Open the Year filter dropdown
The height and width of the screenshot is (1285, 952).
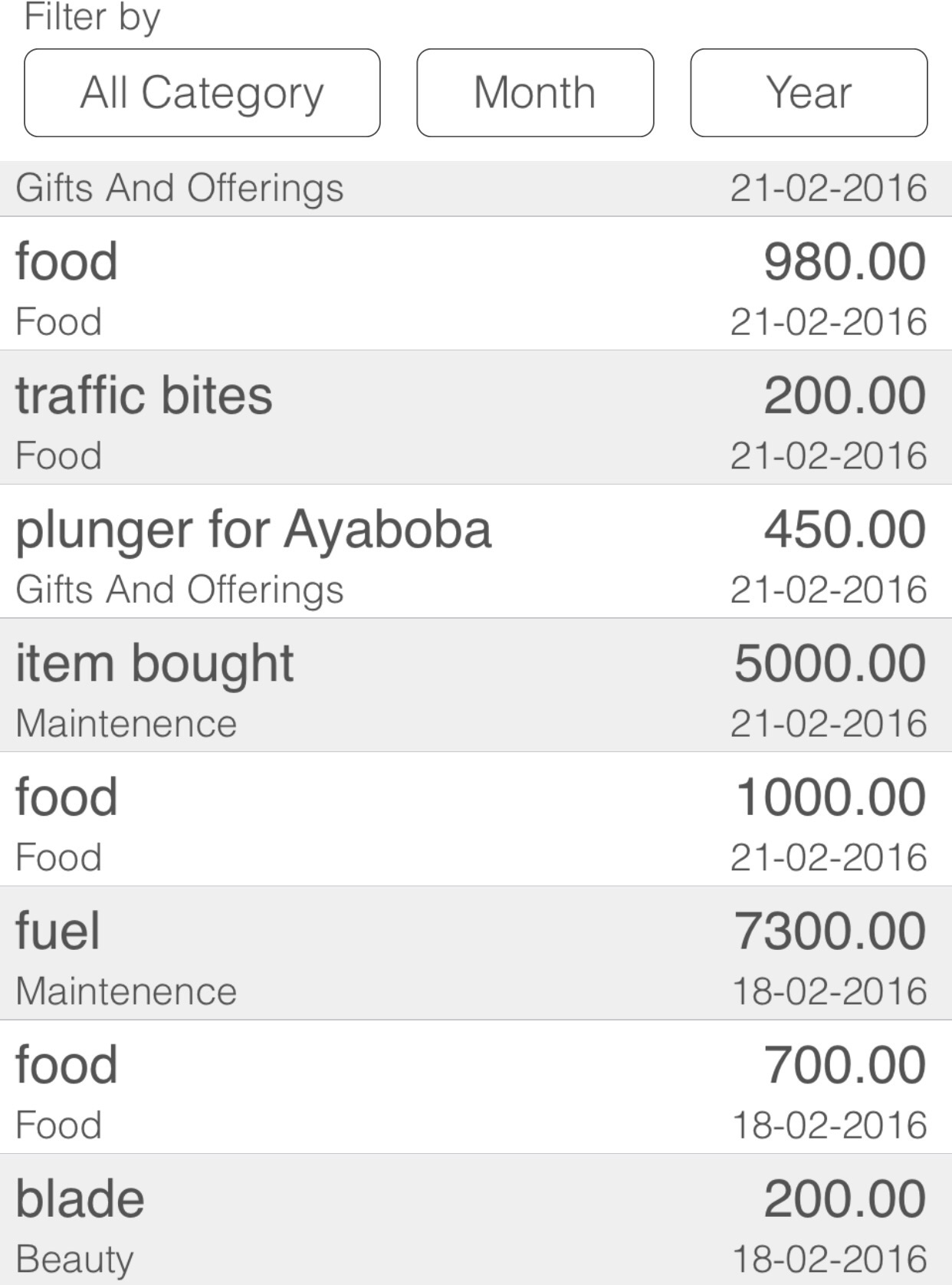[808, 93]
